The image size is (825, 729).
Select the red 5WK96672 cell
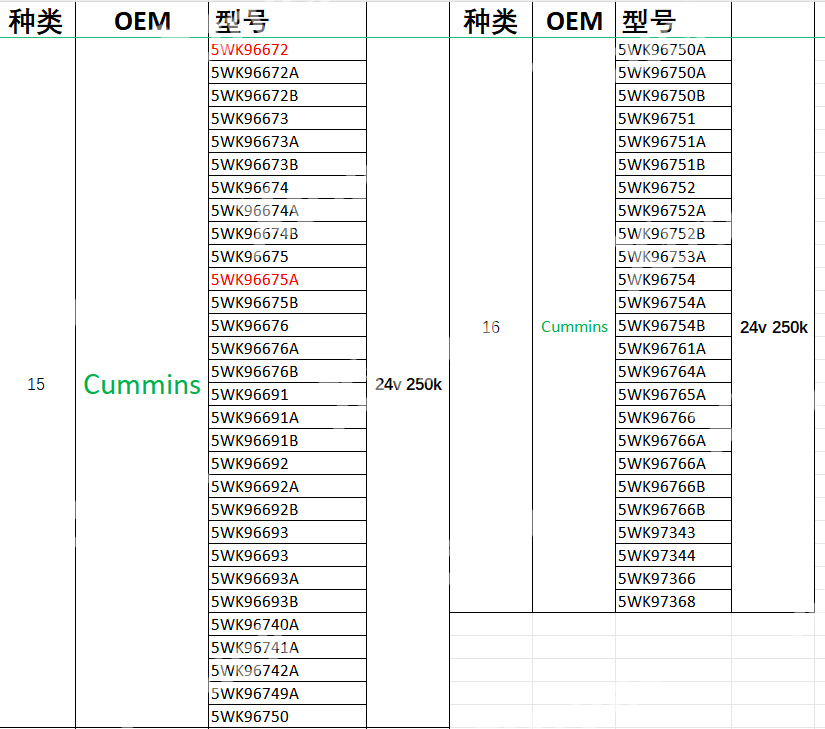(287, 49)
